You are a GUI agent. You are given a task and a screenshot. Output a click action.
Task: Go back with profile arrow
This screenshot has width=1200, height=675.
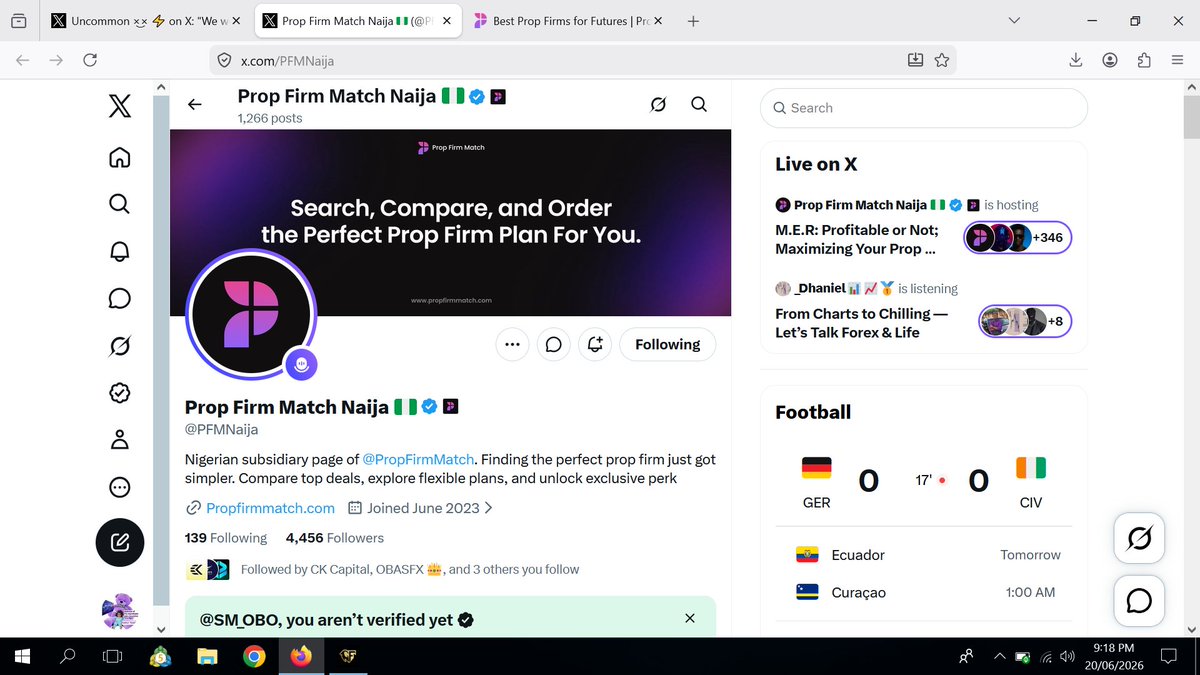195,104
